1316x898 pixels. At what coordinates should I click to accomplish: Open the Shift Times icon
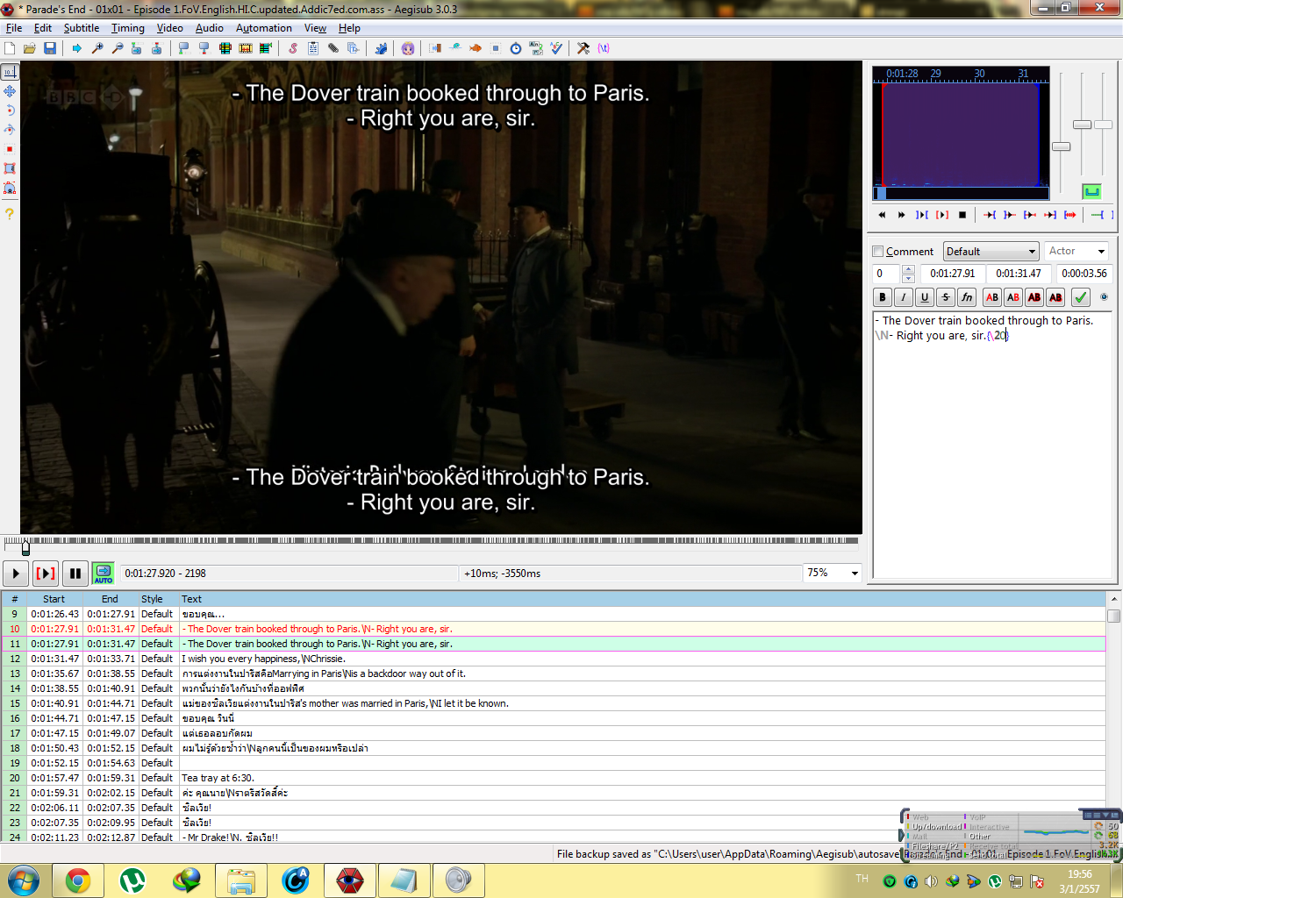435,48
